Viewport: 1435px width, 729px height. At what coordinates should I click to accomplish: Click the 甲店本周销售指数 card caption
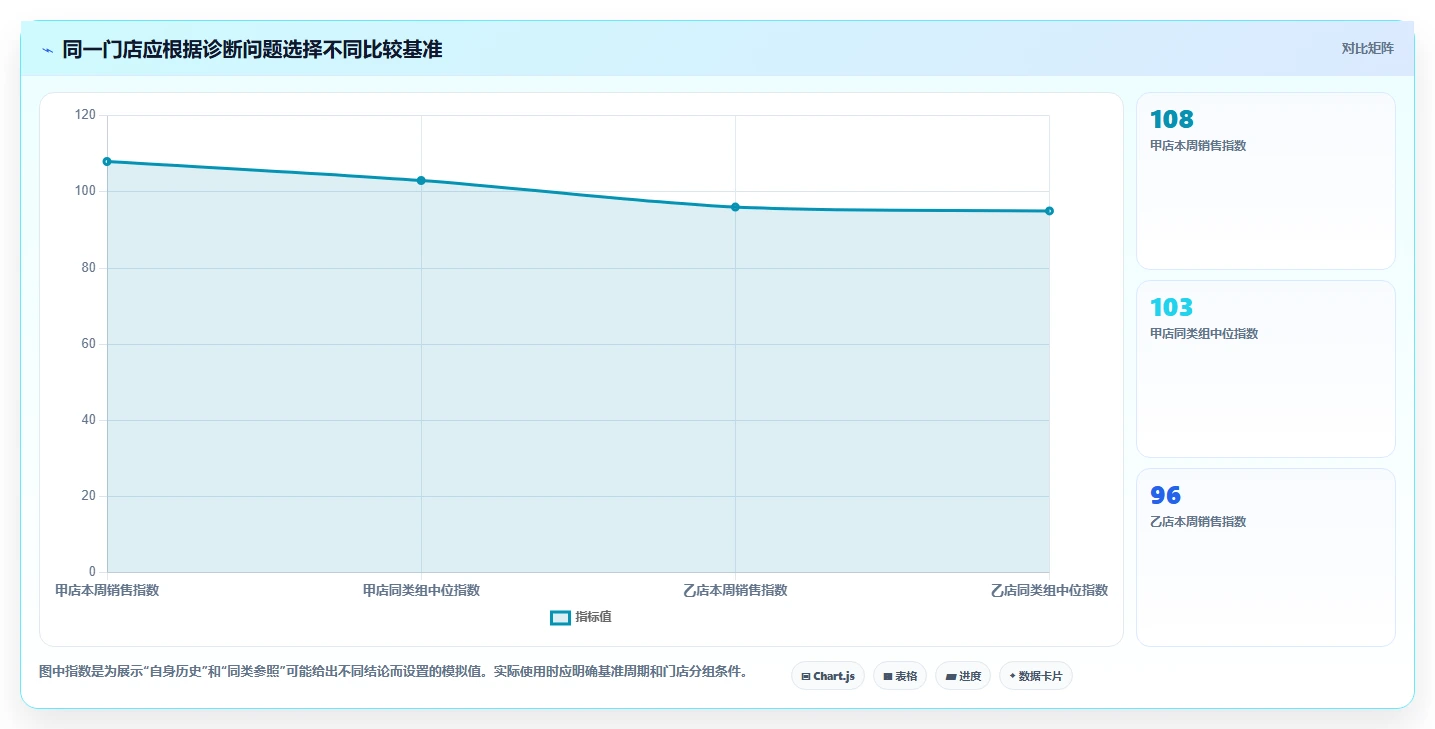[x=1198, y=146]
